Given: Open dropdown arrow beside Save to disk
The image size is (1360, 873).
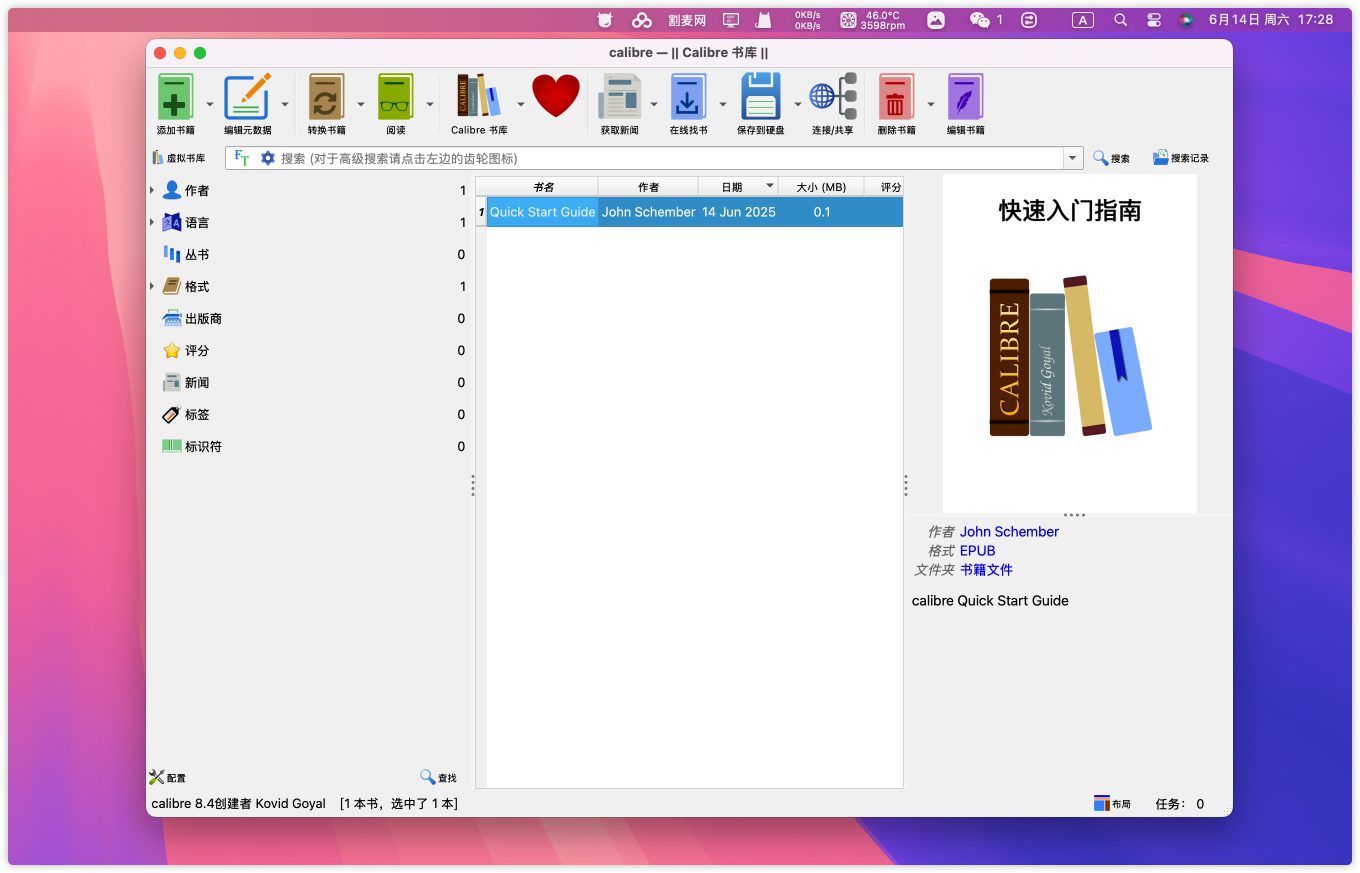Looking at the screenshot, I should click(798, 103).
